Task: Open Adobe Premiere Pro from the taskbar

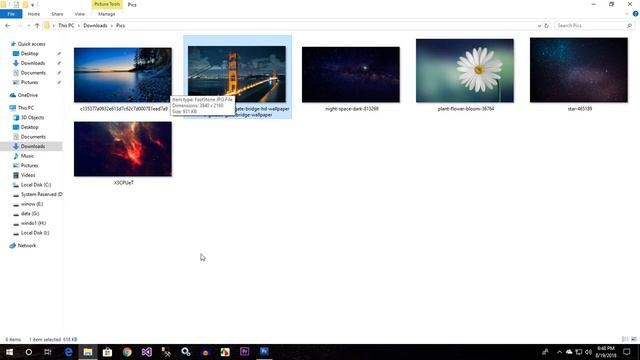Action: (x=244, y=352)
